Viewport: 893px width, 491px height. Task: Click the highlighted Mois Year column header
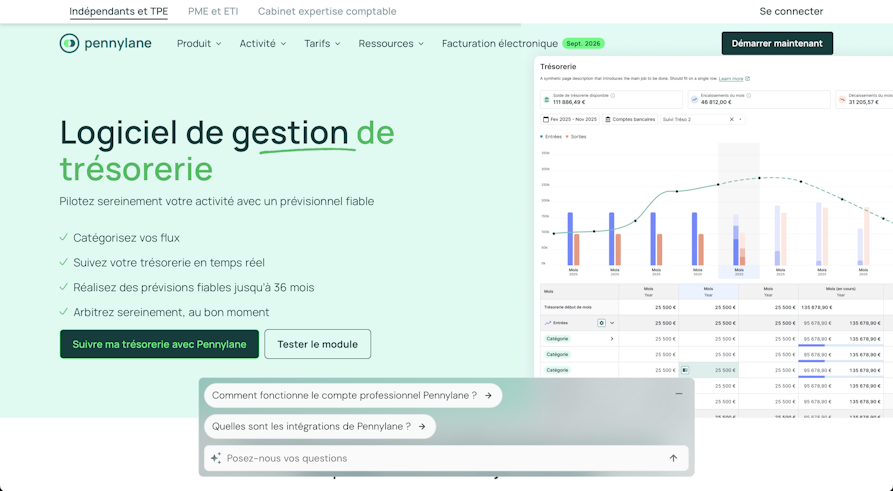pos(708,292)
